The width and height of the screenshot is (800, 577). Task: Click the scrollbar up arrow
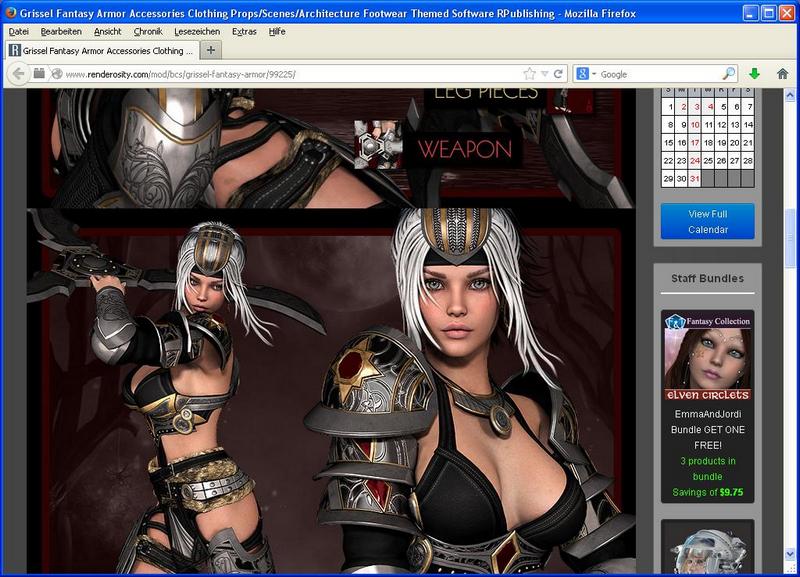790,95
